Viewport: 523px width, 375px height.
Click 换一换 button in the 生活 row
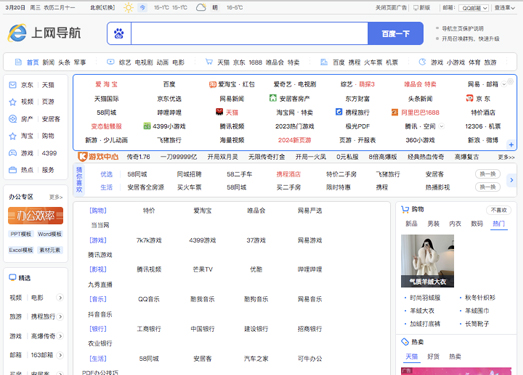(x=488, y=187)
